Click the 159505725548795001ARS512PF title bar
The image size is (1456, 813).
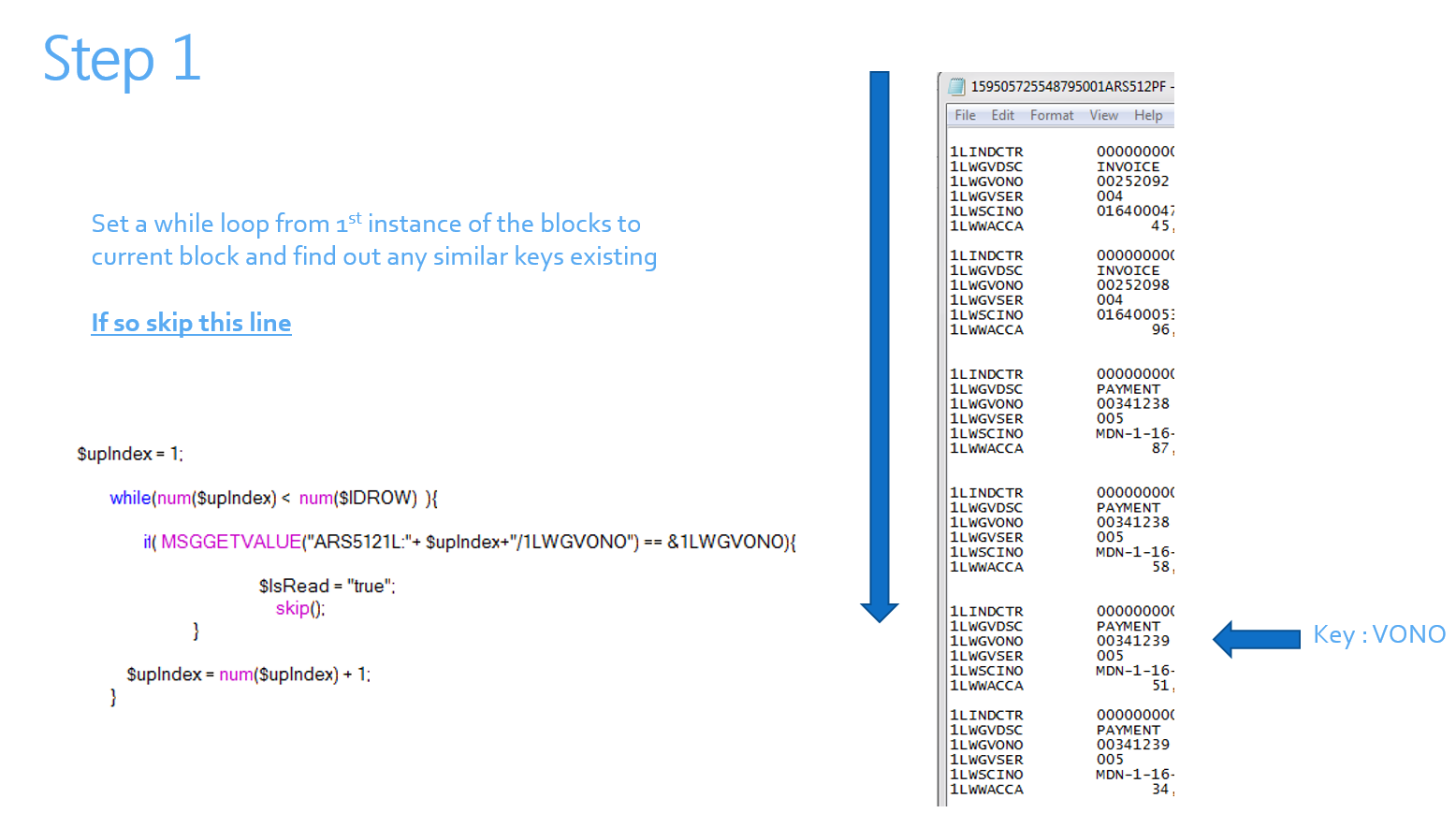pos(1067,86)
